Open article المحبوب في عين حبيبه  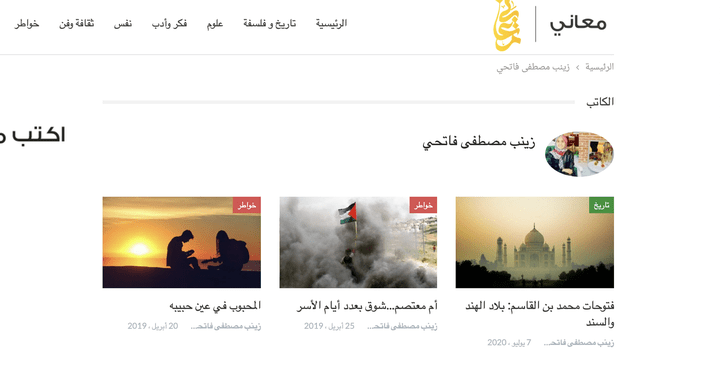215,306
